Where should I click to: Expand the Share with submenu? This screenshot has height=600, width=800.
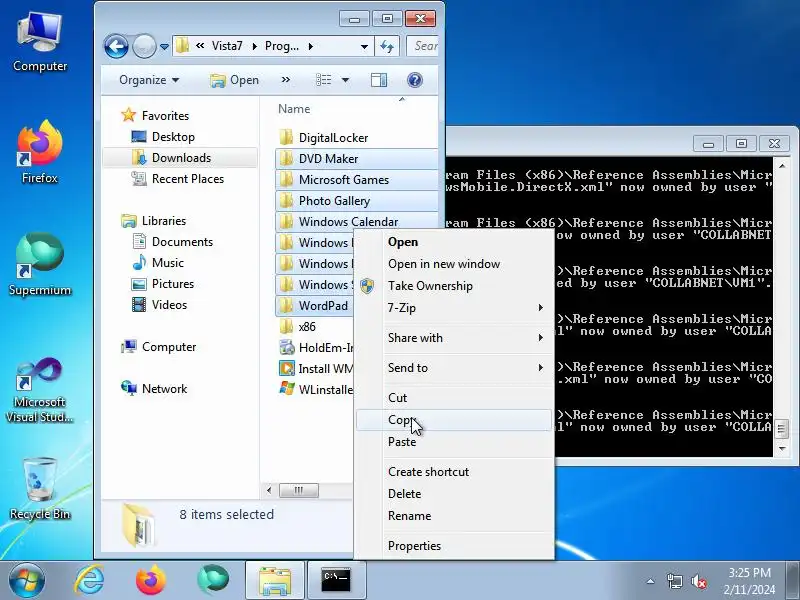pos(454,338)
